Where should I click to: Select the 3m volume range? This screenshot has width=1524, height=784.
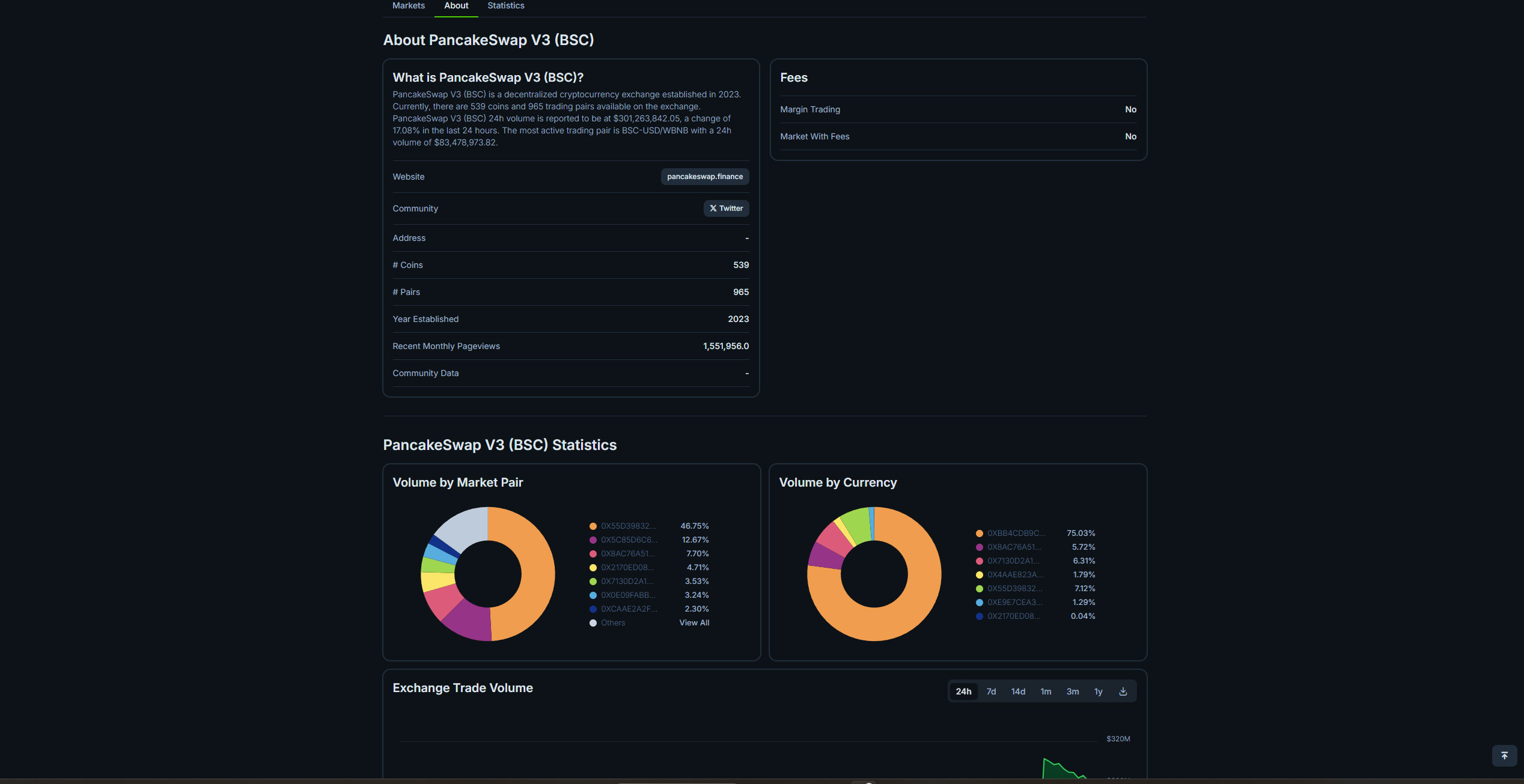pyautogui.click(x=1073, y=691)
